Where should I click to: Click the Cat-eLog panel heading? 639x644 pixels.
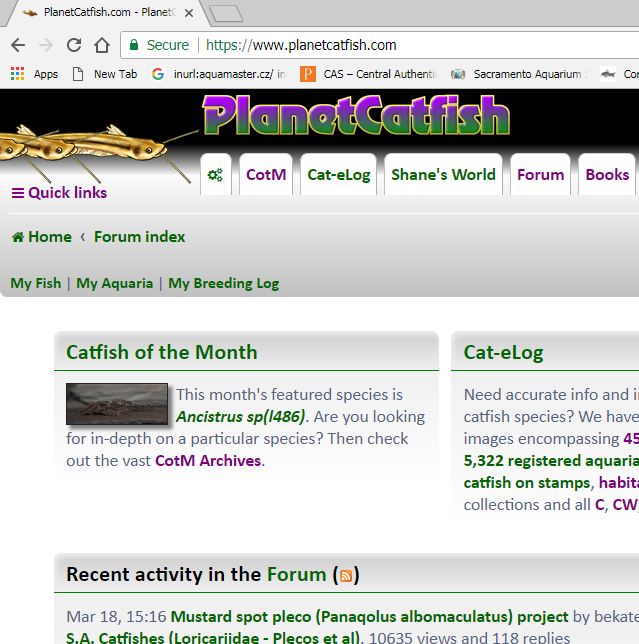point(503,352)
